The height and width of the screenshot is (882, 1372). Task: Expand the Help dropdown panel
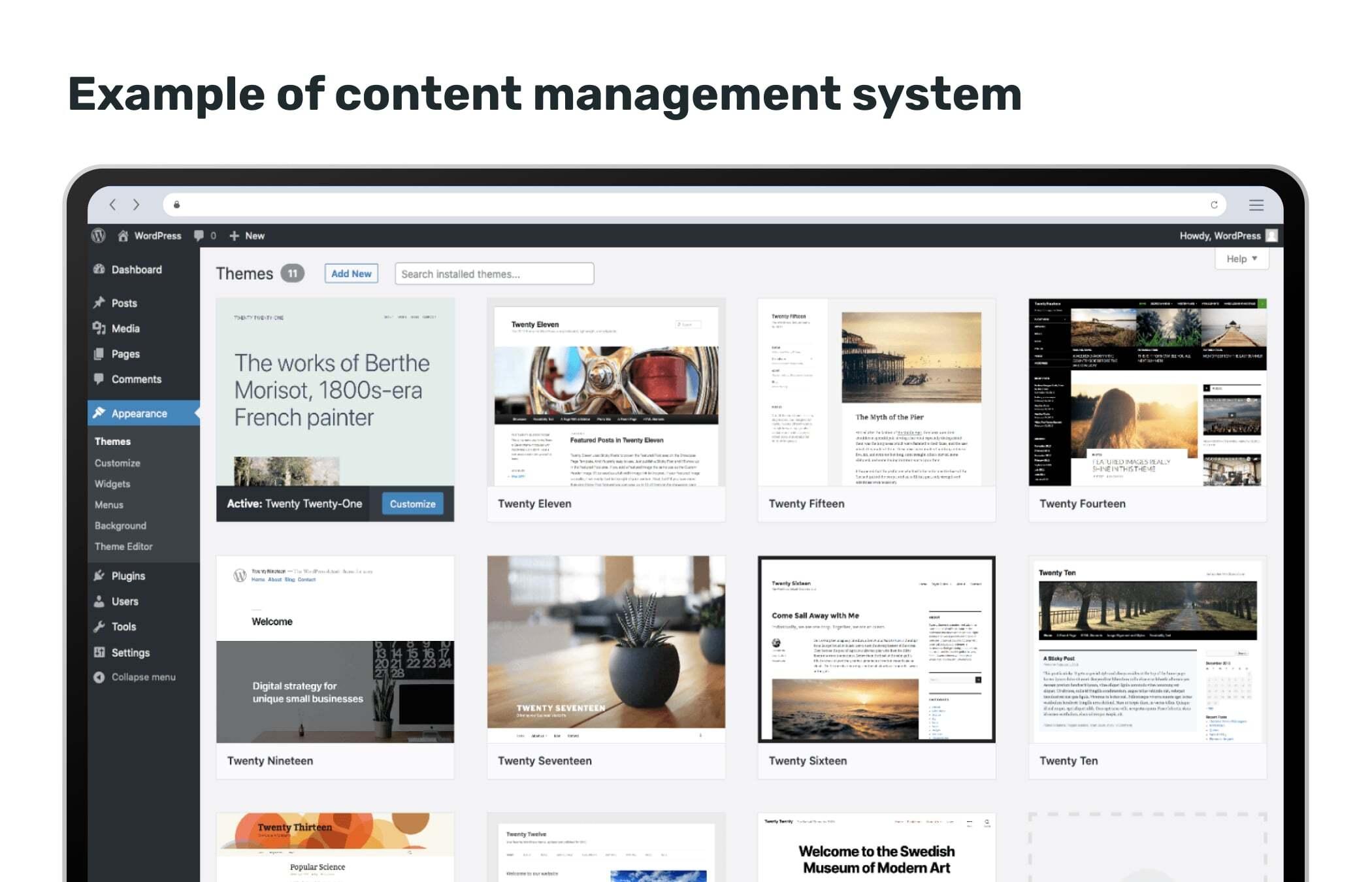[1241, 259]
